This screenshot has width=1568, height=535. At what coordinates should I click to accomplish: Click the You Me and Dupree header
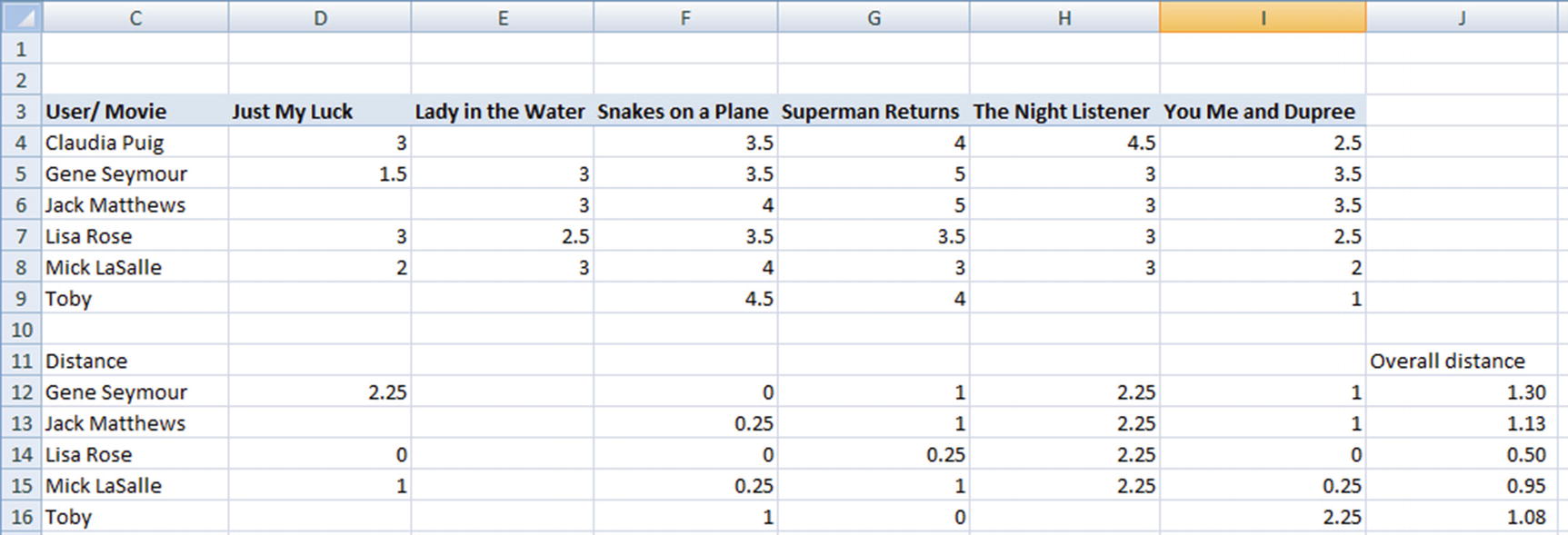[1262, 112]
